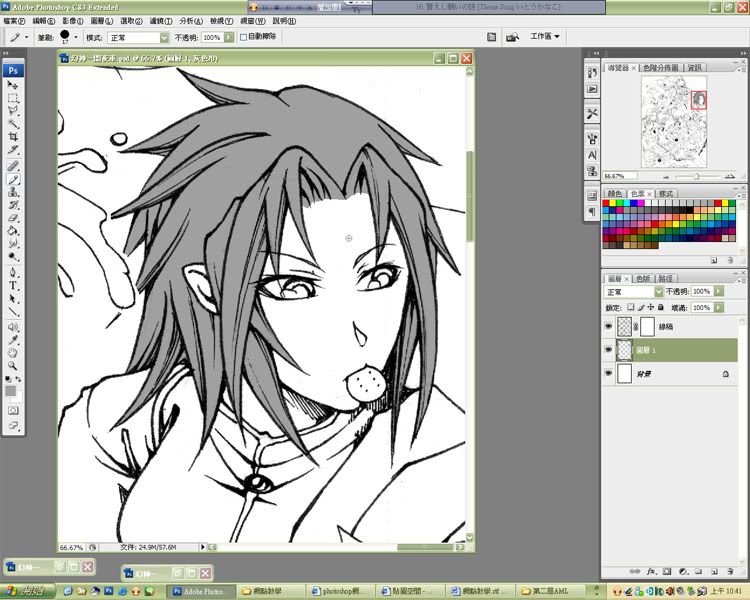
Task: Select the Rectangular Marquee tool
Action: pos(13,98)
